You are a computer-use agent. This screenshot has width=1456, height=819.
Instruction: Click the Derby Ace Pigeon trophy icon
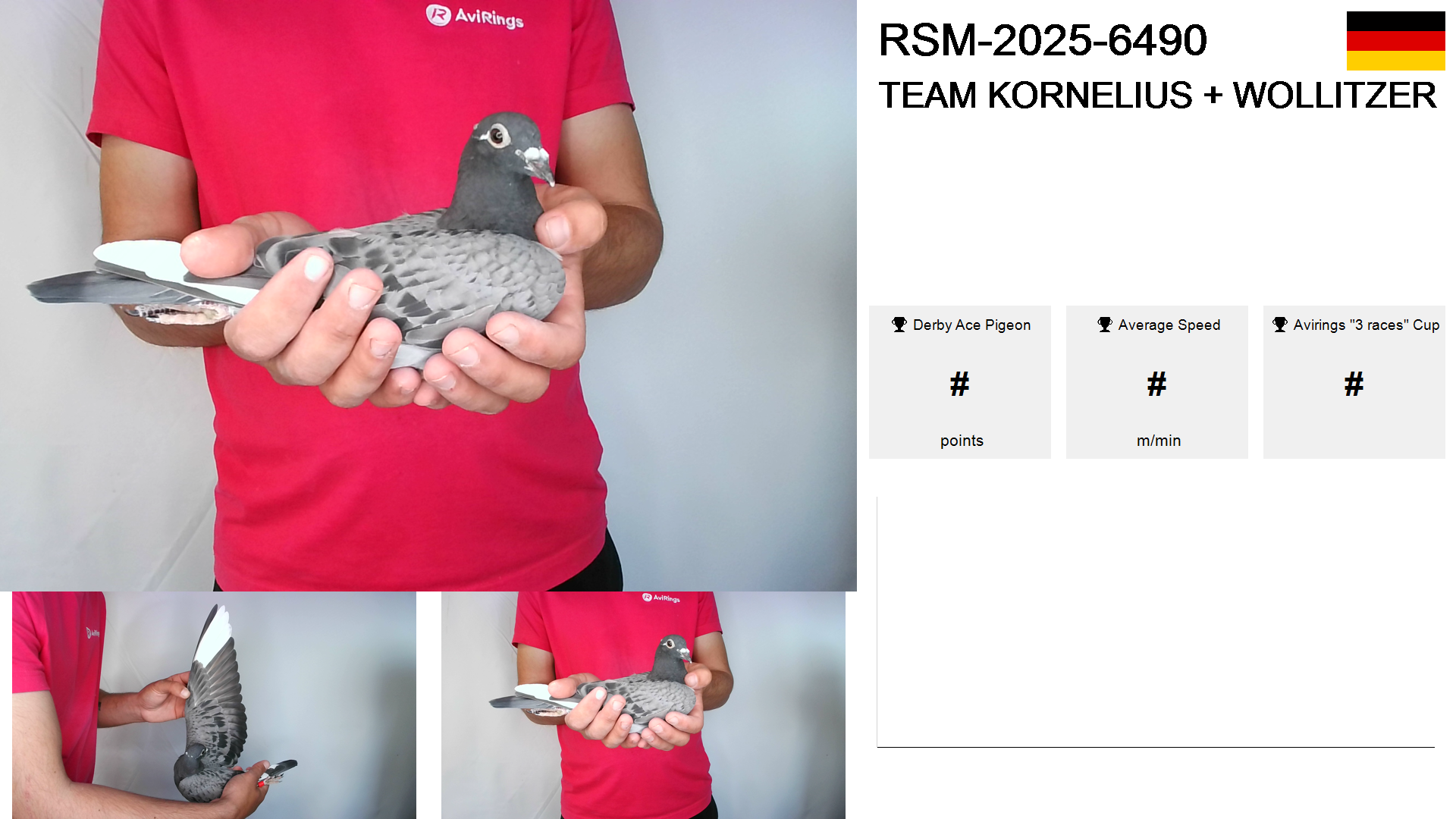(899, 325)
